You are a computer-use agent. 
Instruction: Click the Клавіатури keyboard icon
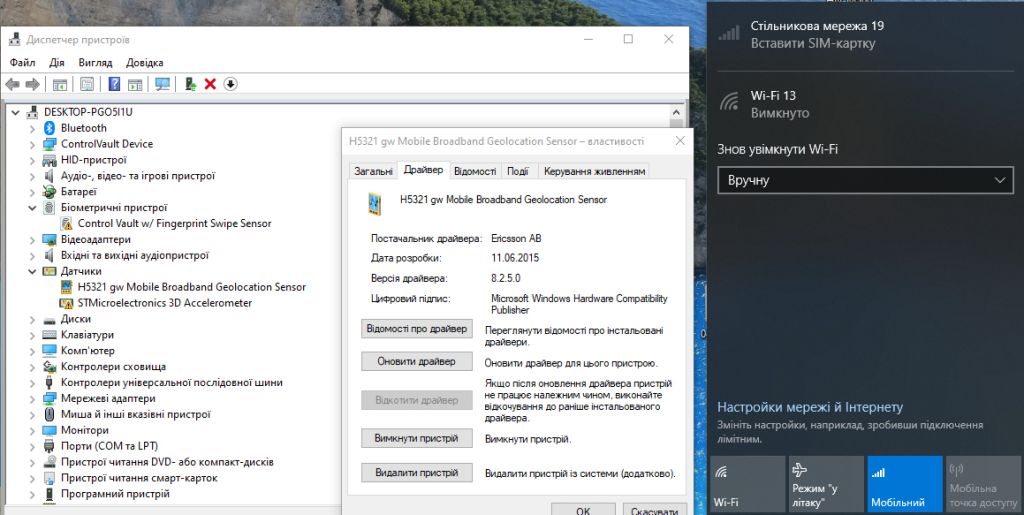click(x=49, y=335)
